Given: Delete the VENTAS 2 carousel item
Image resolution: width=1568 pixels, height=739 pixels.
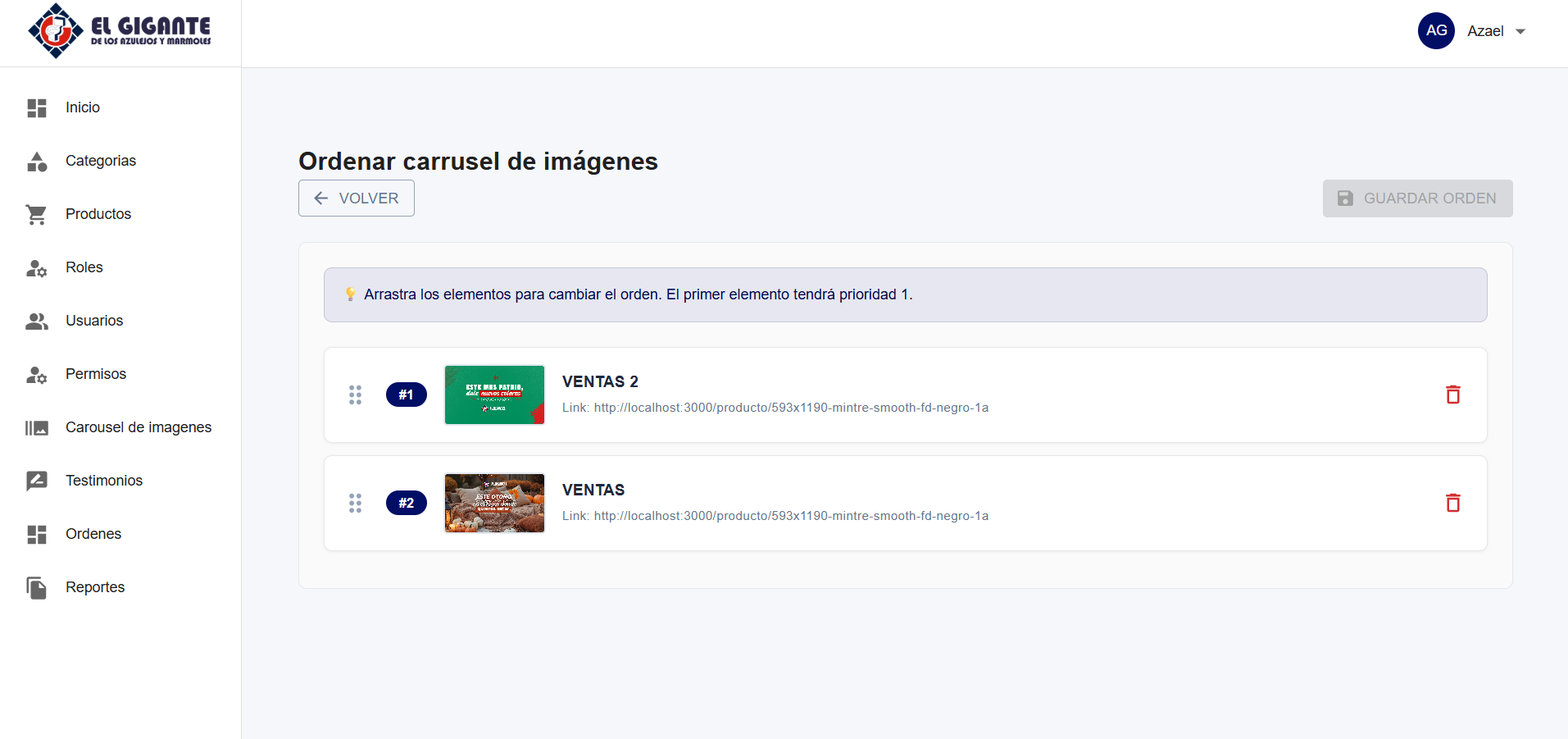Looking at the screenshot, I should [1452, 395].
